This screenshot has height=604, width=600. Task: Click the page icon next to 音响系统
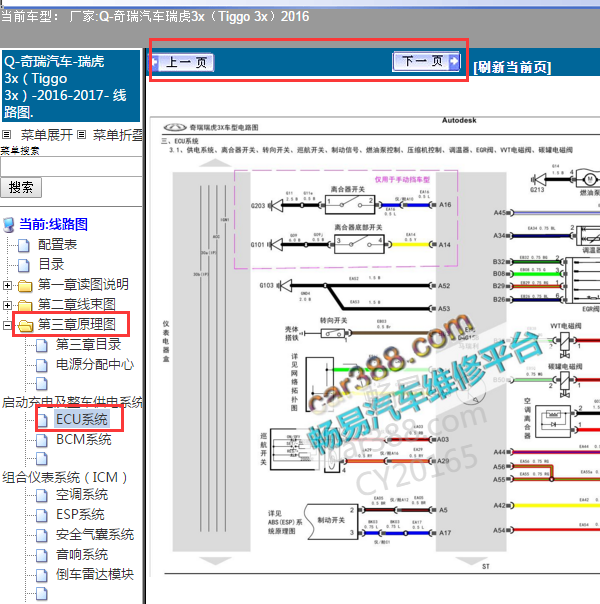[x=42, y=556]
